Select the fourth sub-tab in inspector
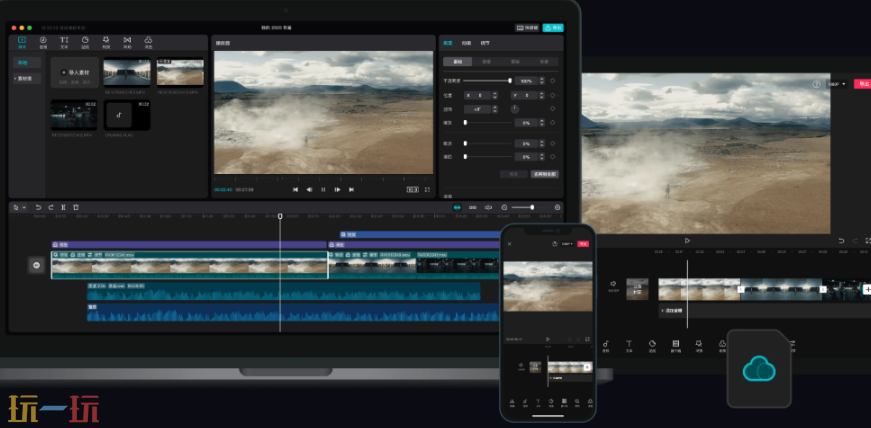 544,62
